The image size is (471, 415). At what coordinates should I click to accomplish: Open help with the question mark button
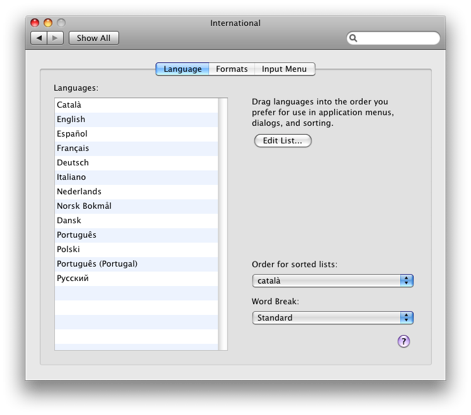[x=403, y=341]
